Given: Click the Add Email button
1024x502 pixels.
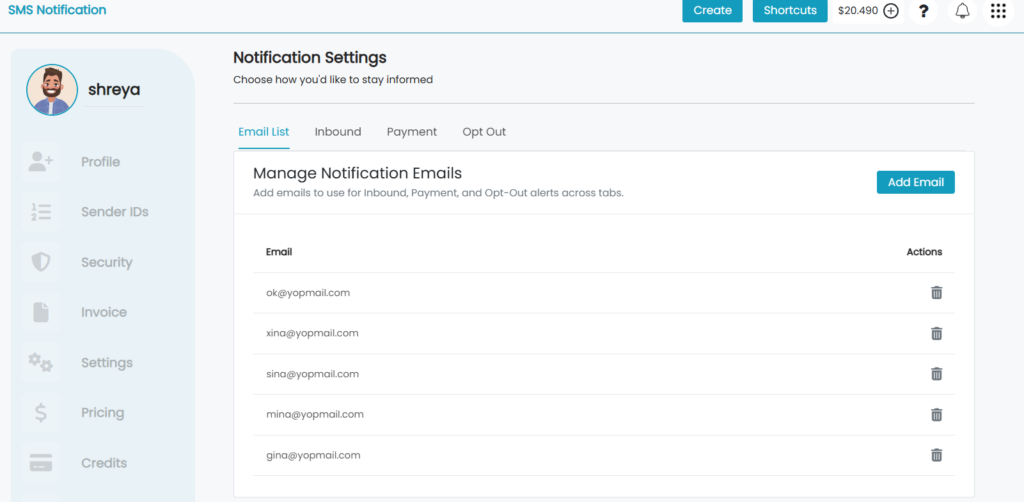Looking at the screenshot, I should pyautogui.click(x=916, y=182).
